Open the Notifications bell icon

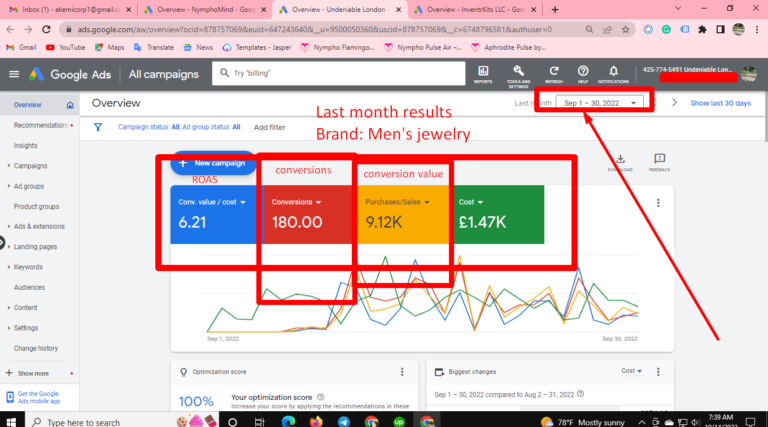pyautogui.click(x=612, y=73)
